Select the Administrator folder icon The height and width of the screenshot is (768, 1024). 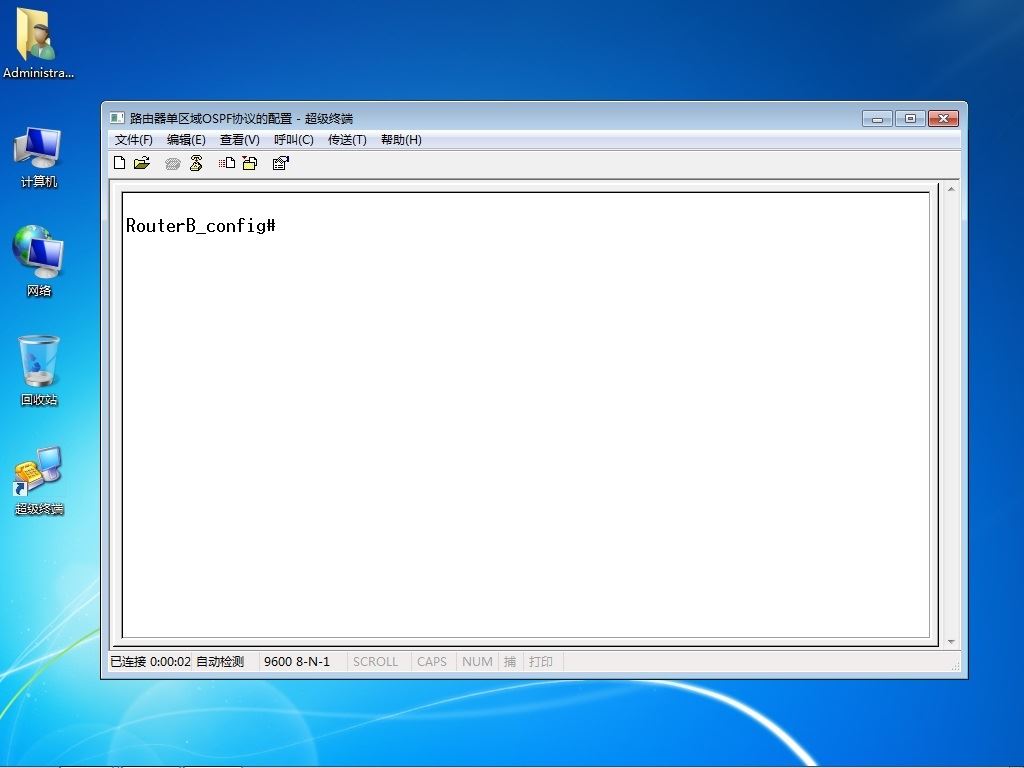tap(38, 44)
